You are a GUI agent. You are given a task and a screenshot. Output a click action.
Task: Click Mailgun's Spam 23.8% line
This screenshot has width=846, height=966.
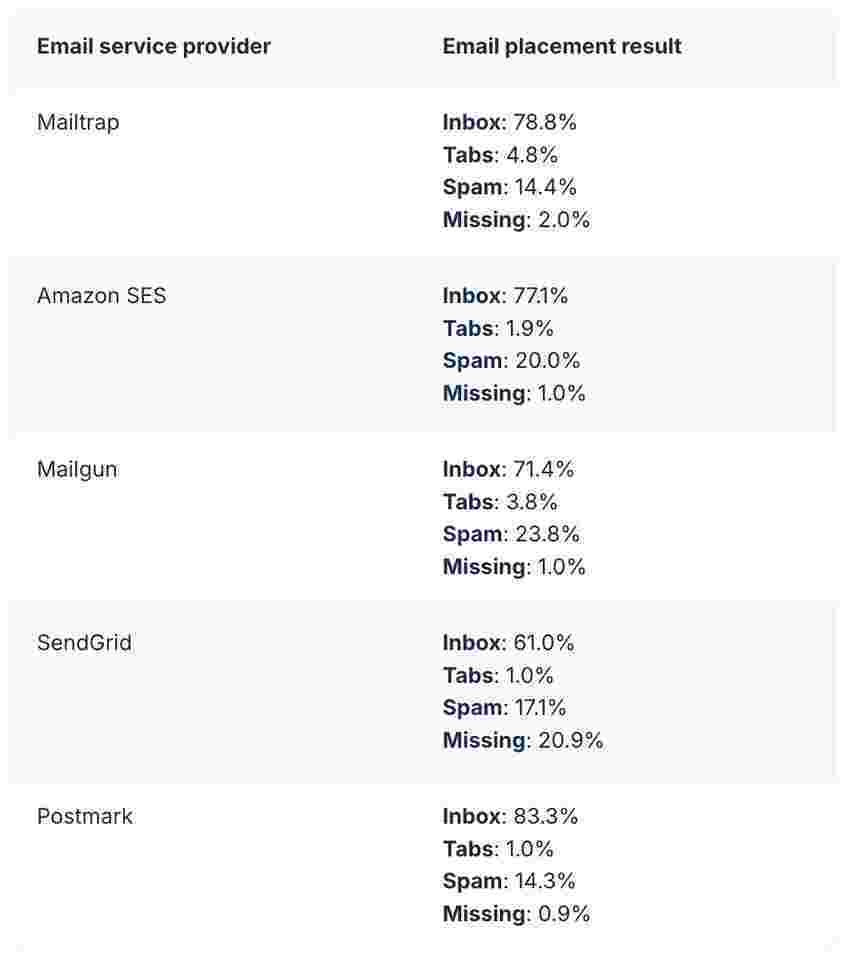pos(511,534)
